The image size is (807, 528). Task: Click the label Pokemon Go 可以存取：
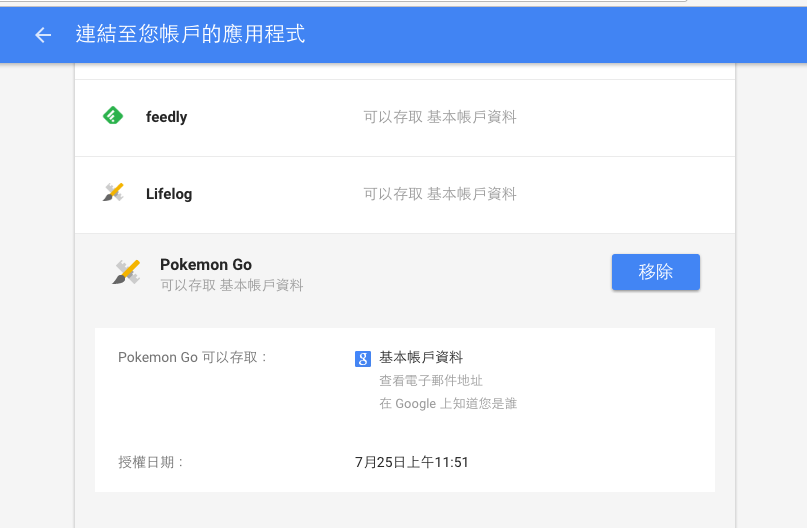(x=192, y=357)
